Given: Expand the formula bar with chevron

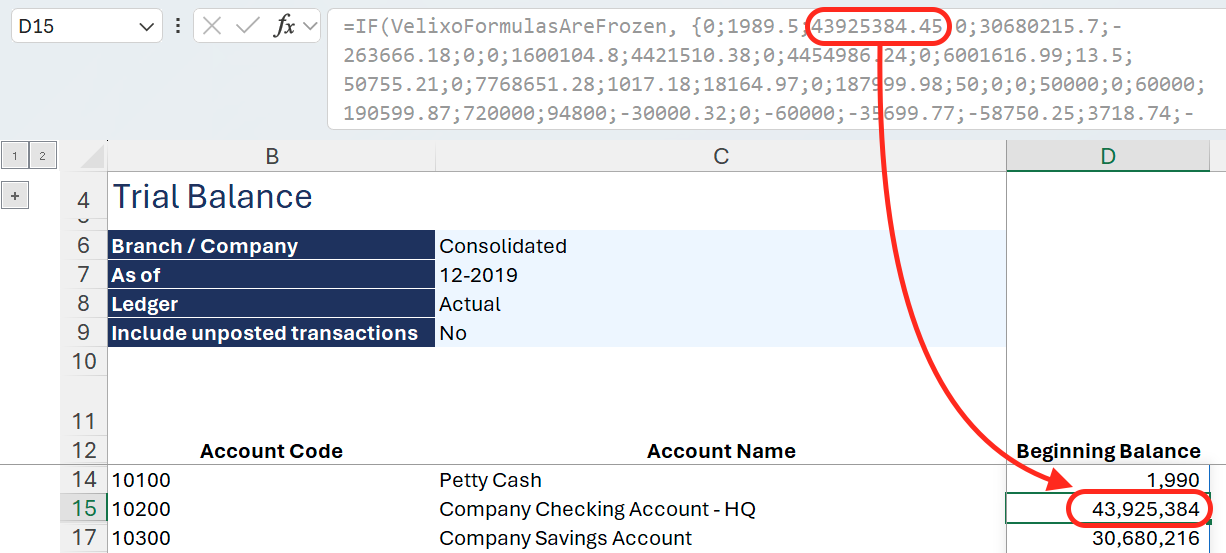Looking at the screenshot, I should 310,27.
